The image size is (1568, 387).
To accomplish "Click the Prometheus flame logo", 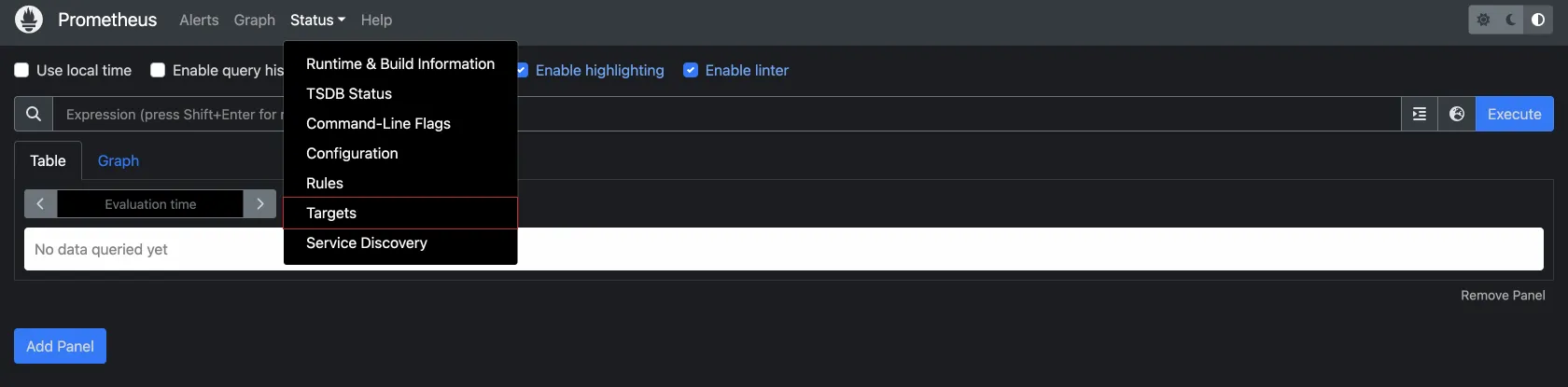I will 29,20.
